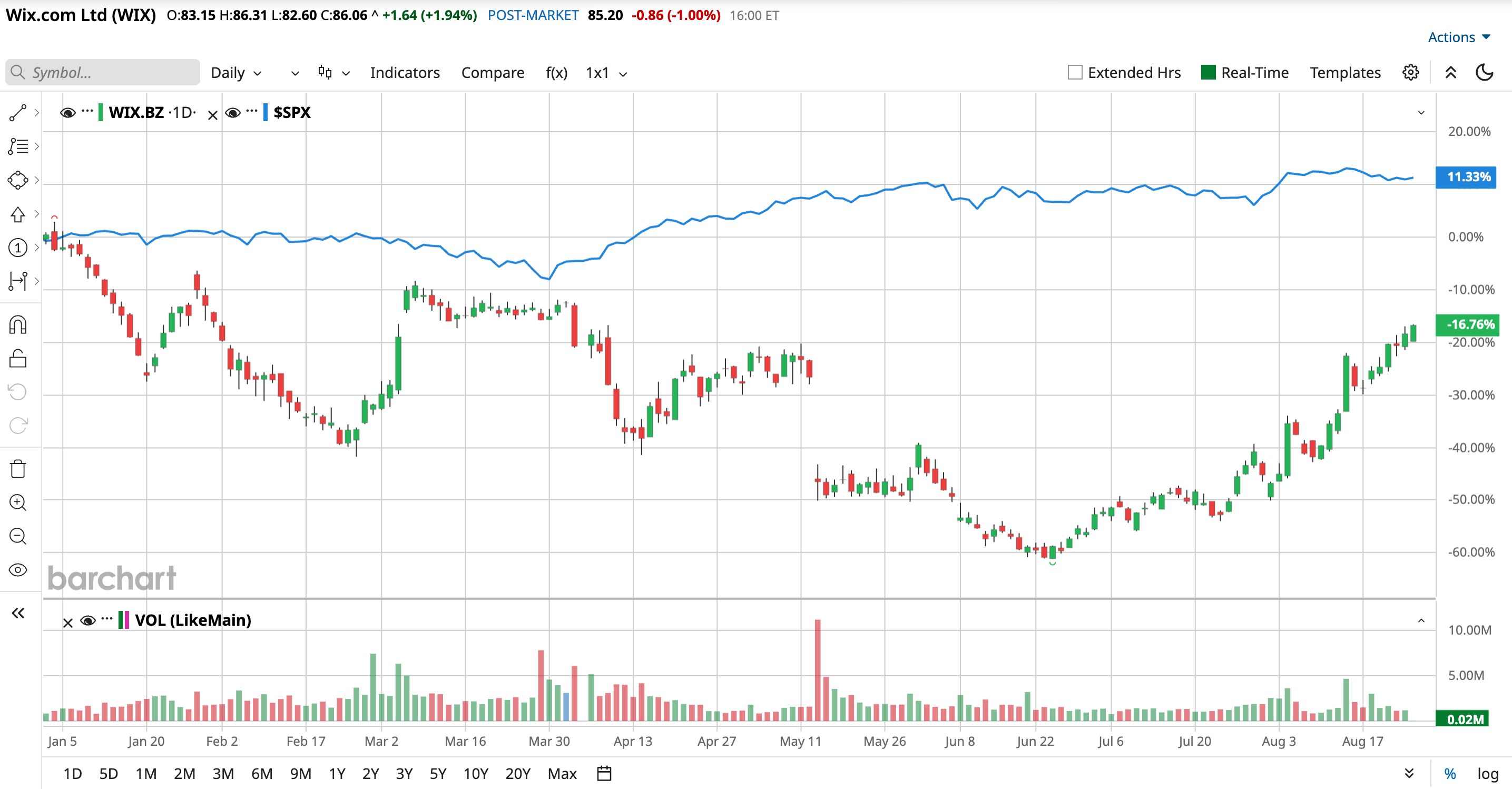Open the Daily interval dropdown
The image size is (1512, 789).
point(236,73)
